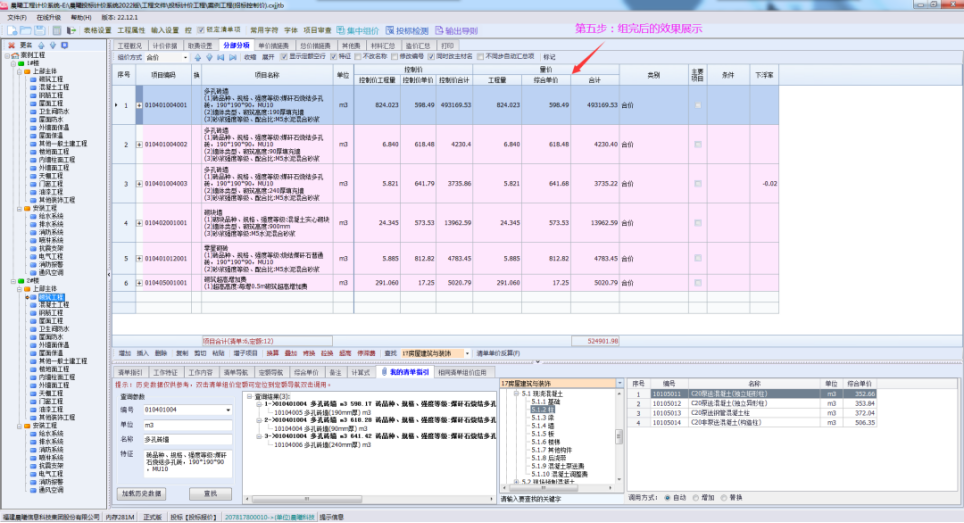Click the red X icon above project tree
This screenshot has height=523, width=964.
11,46
